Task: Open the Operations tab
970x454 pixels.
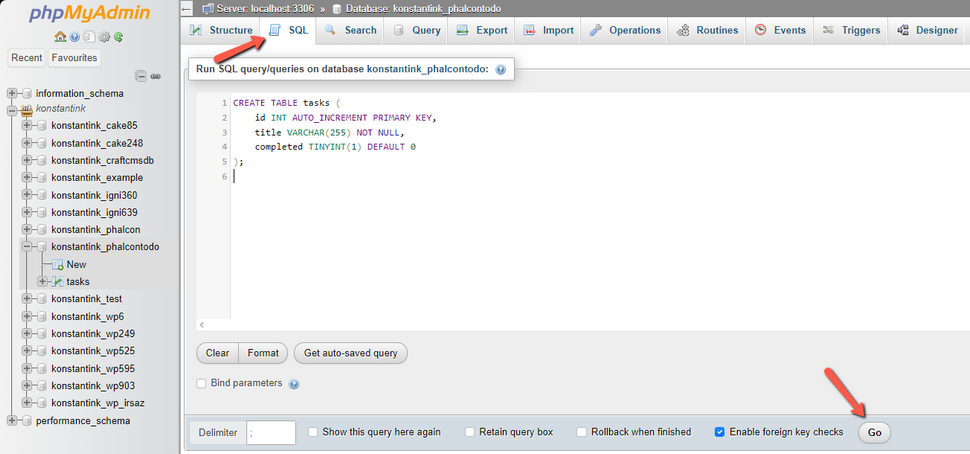Action: [x=624, y=30]
